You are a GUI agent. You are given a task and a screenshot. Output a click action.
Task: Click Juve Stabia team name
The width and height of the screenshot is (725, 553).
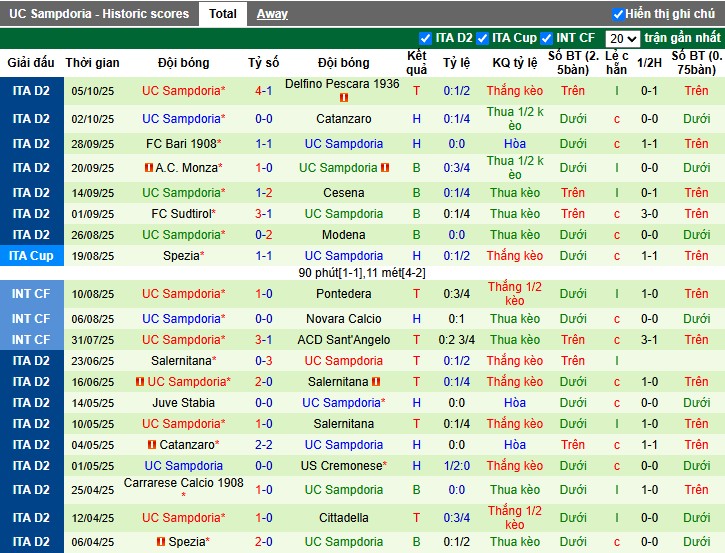[184, 403]
